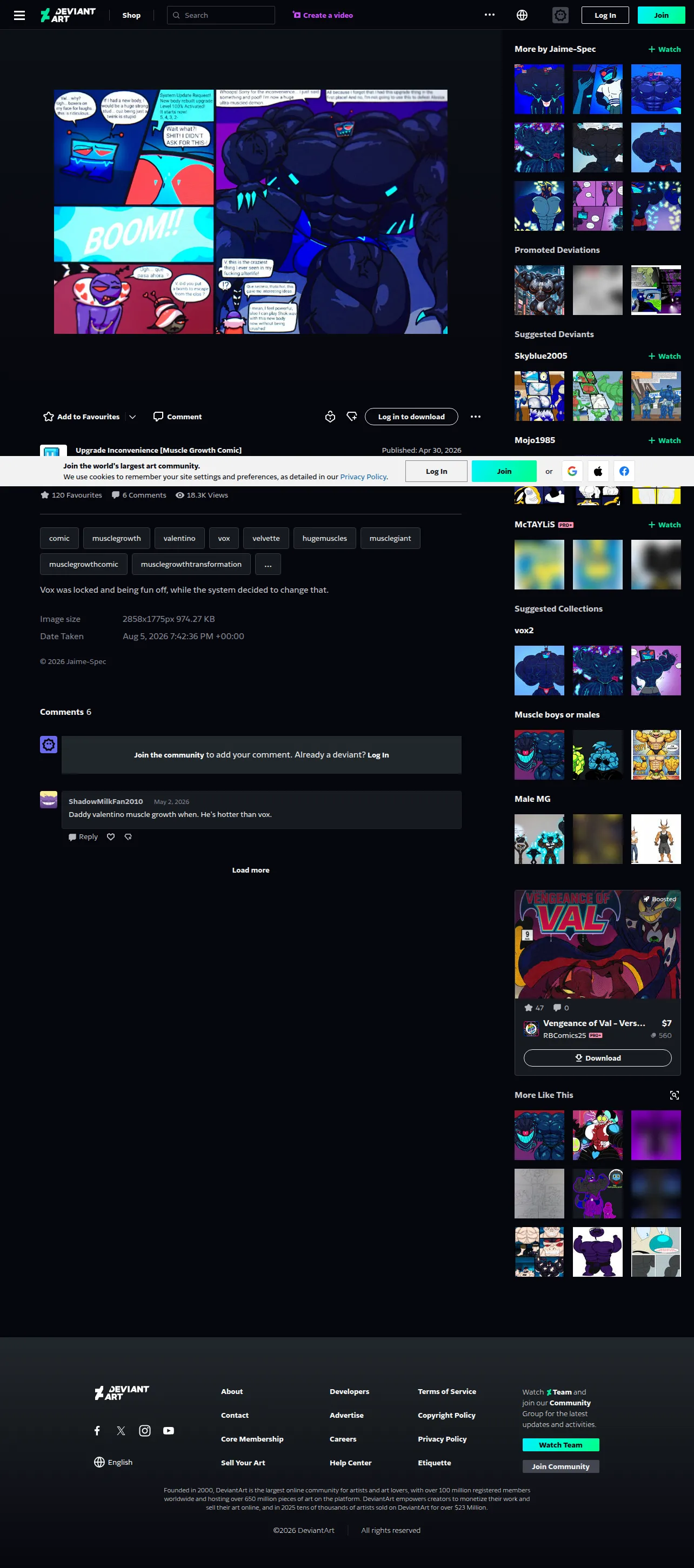Screen dimensions: 694x1568
Task: Click the globe language icon in header
Action: pyautogui.click(x=522, y=15)
